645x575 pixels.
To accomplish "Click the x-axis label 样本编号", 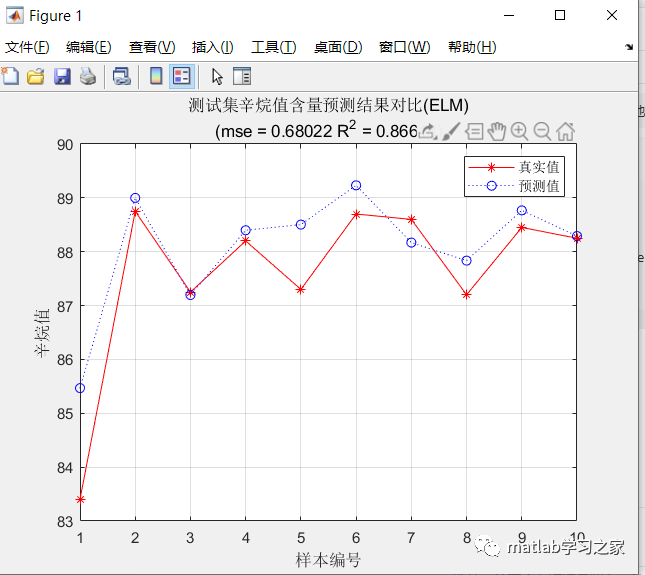I will click(328, 560).
